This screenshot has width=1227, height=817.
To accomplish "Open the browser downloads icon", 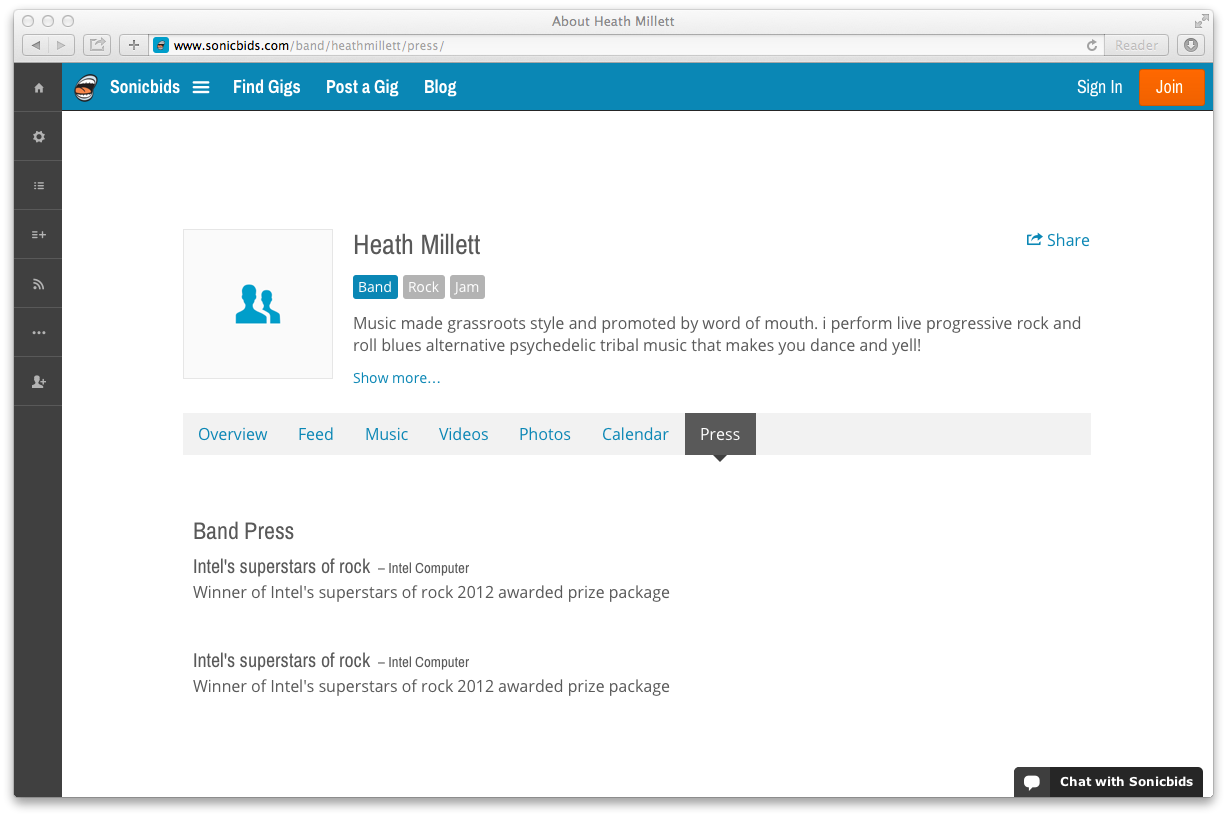I will tap(1191, 45).
